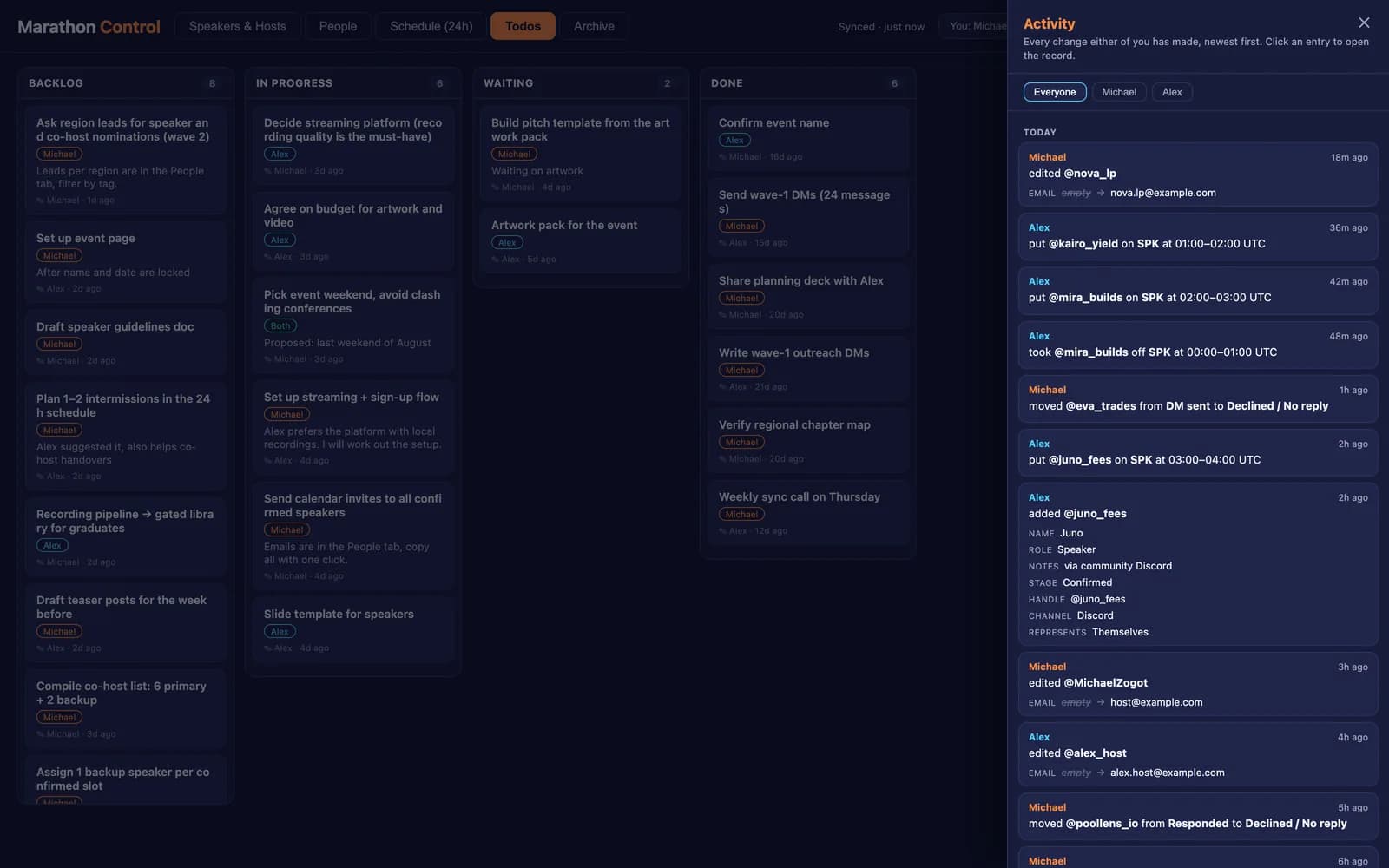Filter activity by the Michael chip
Viewport: 1389px width, 868px height.
pyautogui.click(x=1119, y=92)
